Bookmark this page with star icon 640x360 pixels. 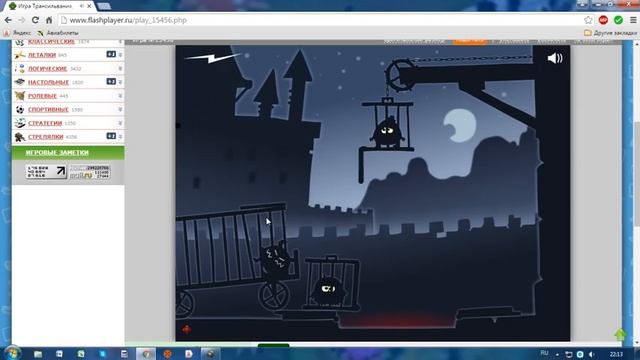(588, 20)
